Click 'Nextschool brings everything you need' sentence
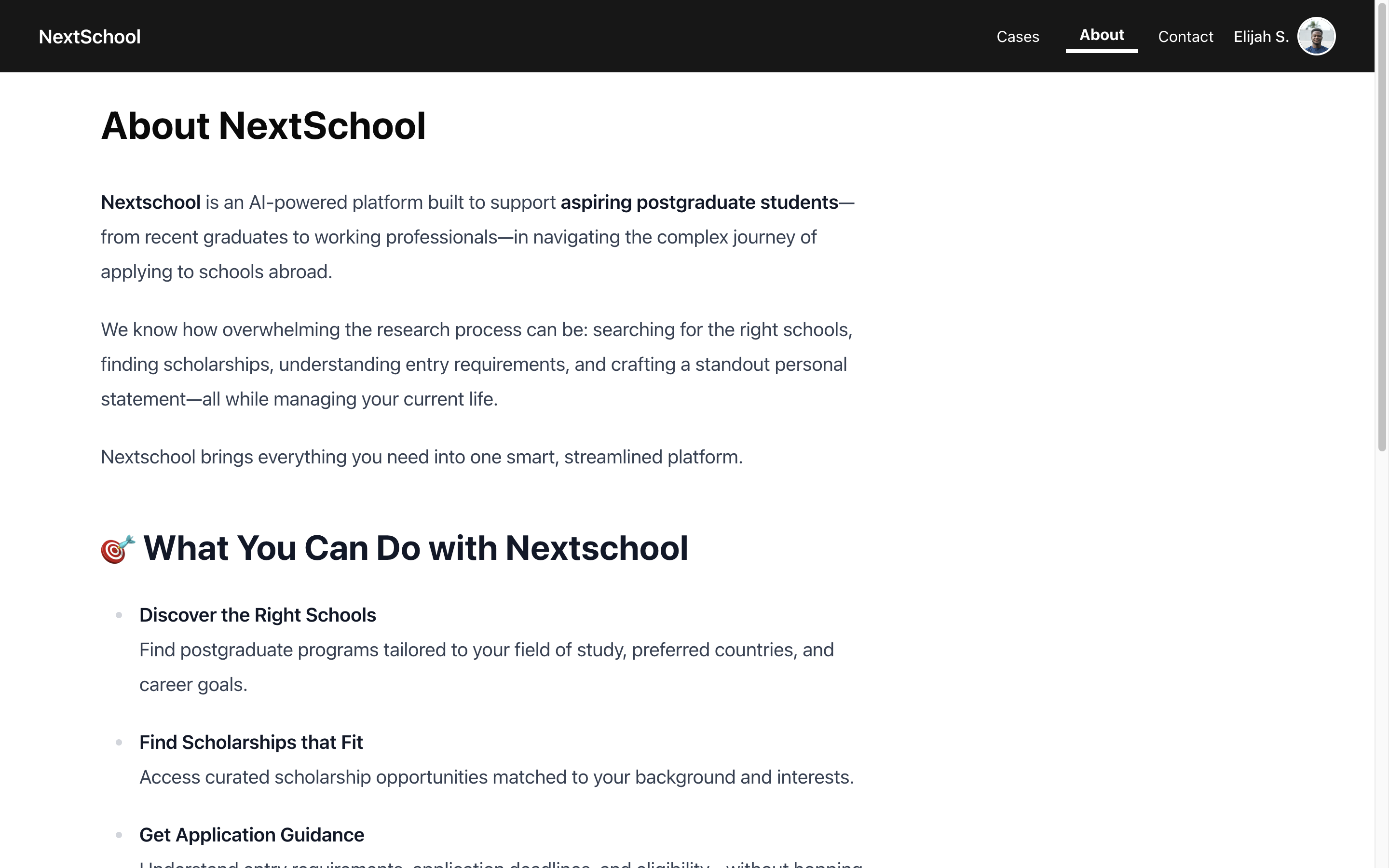The width and height of the screenshot is (1389, 868). (422, 457)
